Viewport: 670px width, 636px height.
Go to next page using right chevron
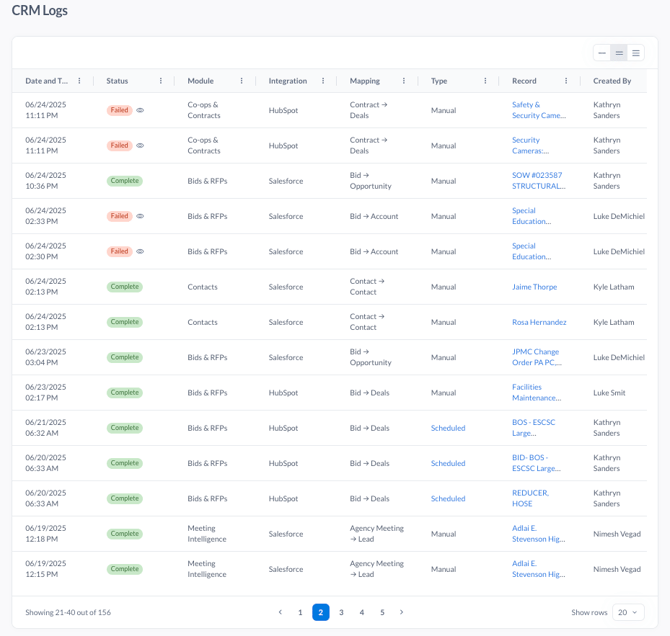(x=401, y=612)
